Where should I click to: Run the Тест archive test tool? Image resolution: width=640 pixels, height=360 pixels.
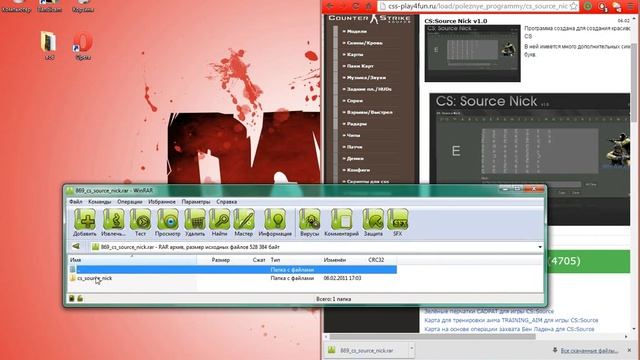click(x=140, y=222)
